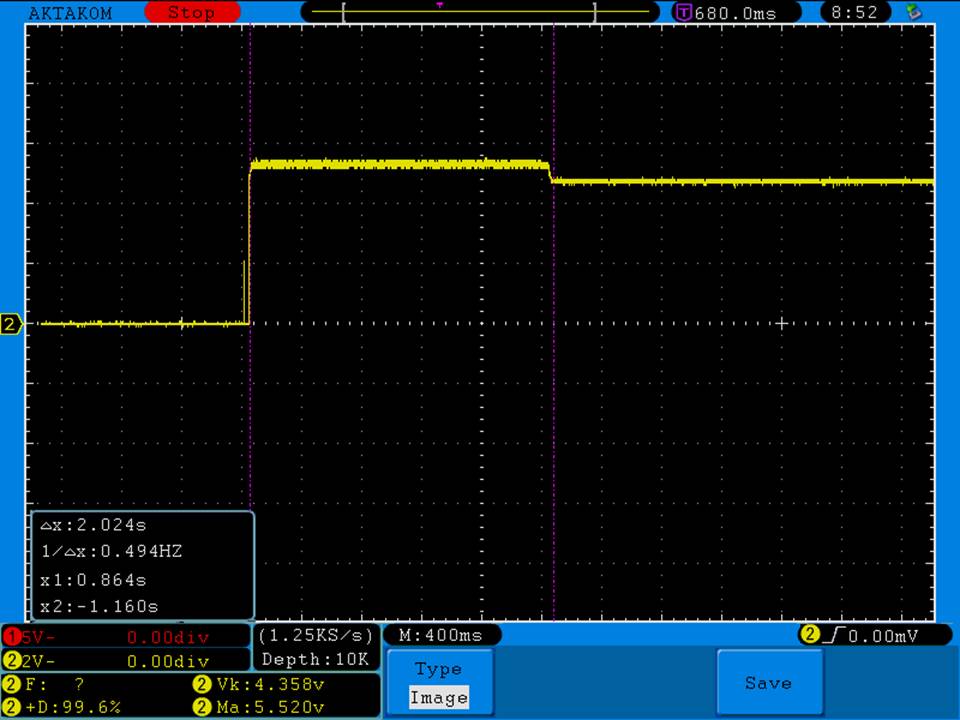Click the red Stop status indicator
960x720 pixels.
(x=192, y=13)
